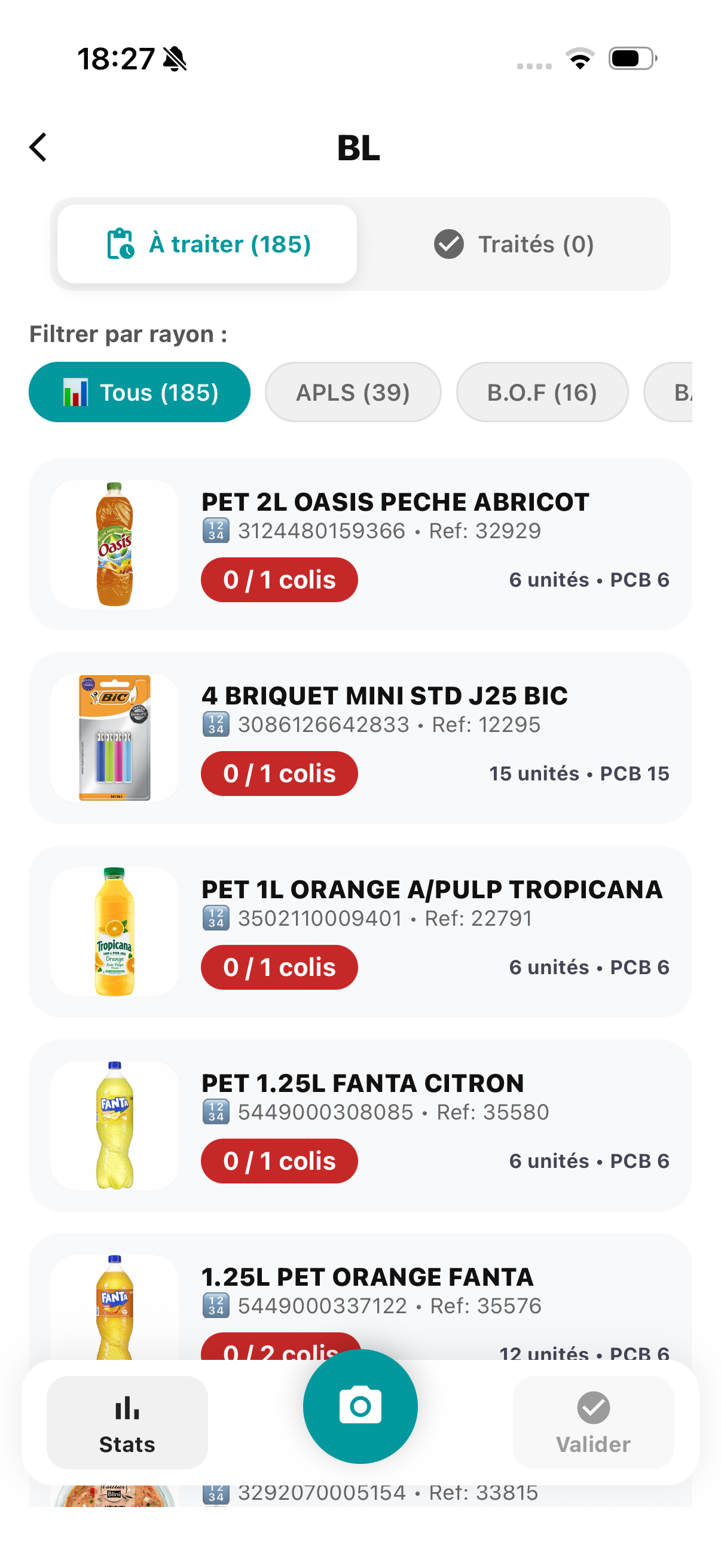Open Oasis Peche Abricot bottle thumbnail
Screen dimensions: 721x1568
(114, 544)
